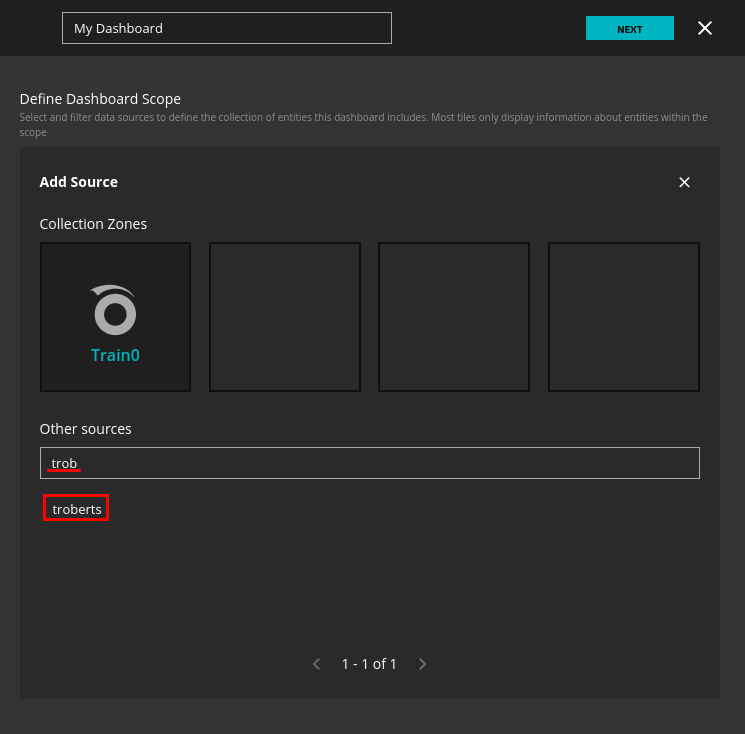Screen dimensions: 745x734
Task: Click the Train0 text label
Action: tap(115, 355)
